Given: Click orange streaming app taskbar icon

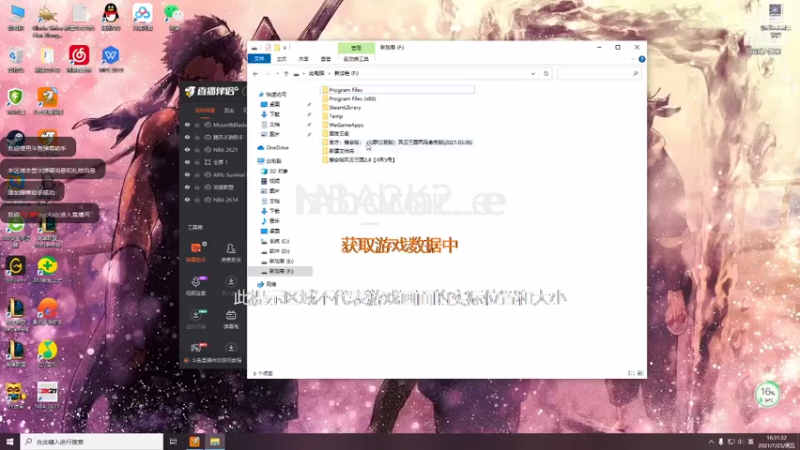Looking at the screenshot, I should [x=194, y=441].
